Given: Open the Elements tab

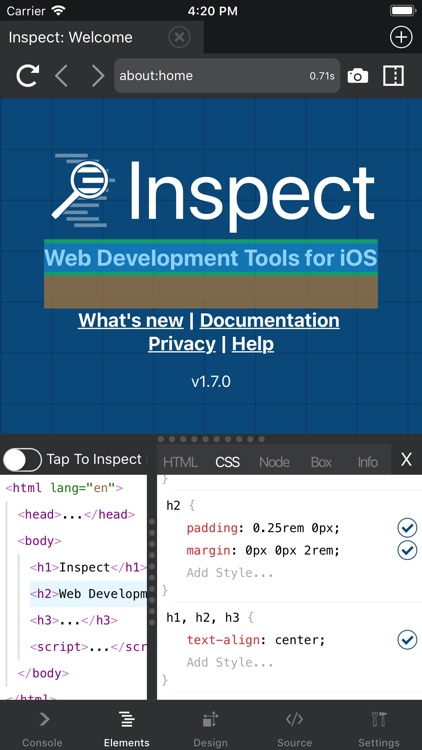Looking at the screenshot, I should pyautogui.click(x=127, y=728).
